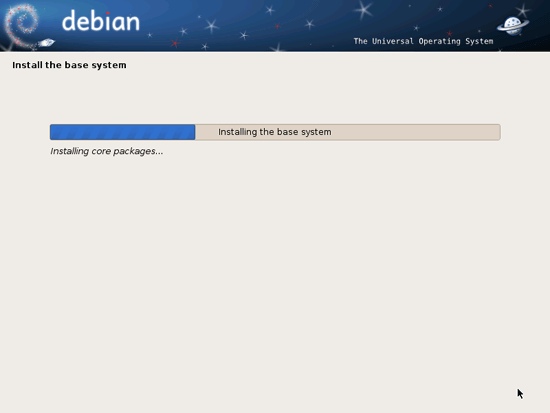Click the letter d in the debian wordmark
Viewport: 550px width, 413px height.
70,21
